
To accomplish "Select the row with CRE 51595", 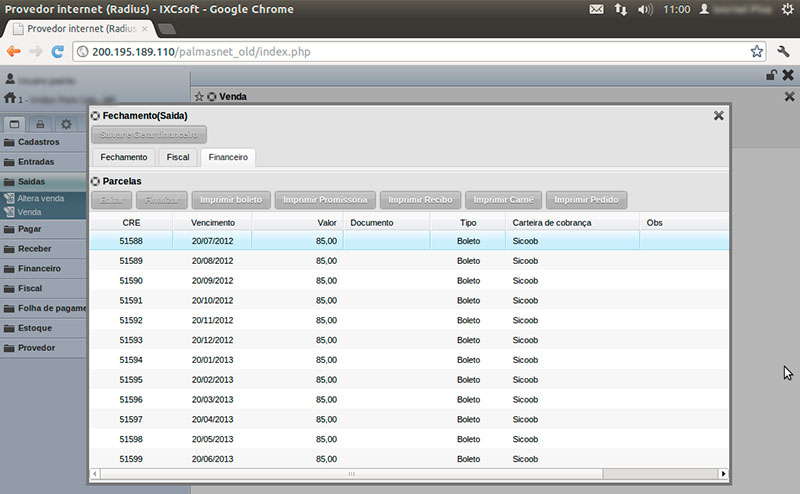I will (409, 380).
